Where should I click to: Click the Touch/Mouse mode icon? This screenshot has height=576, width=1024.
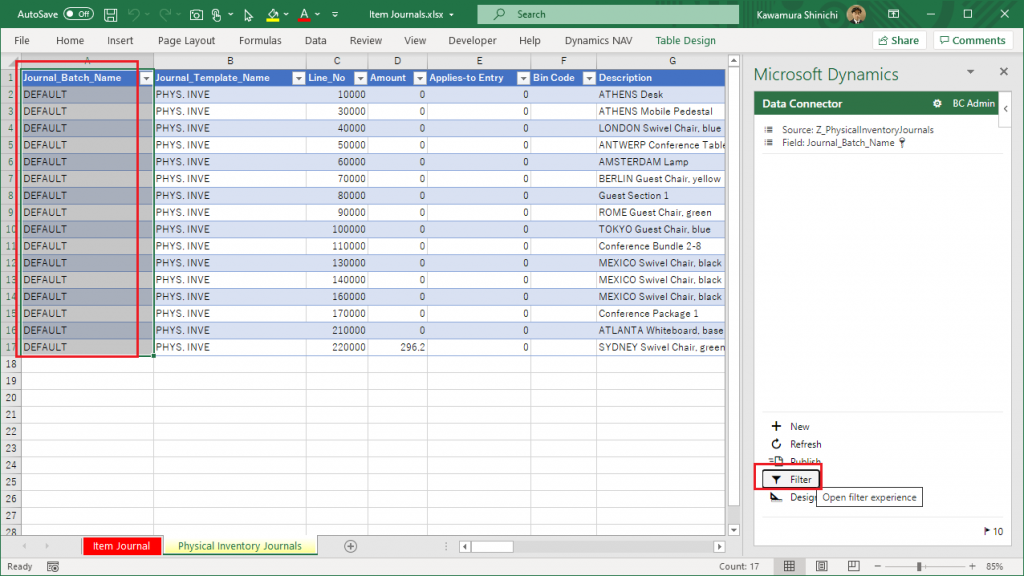coord(217,14)
